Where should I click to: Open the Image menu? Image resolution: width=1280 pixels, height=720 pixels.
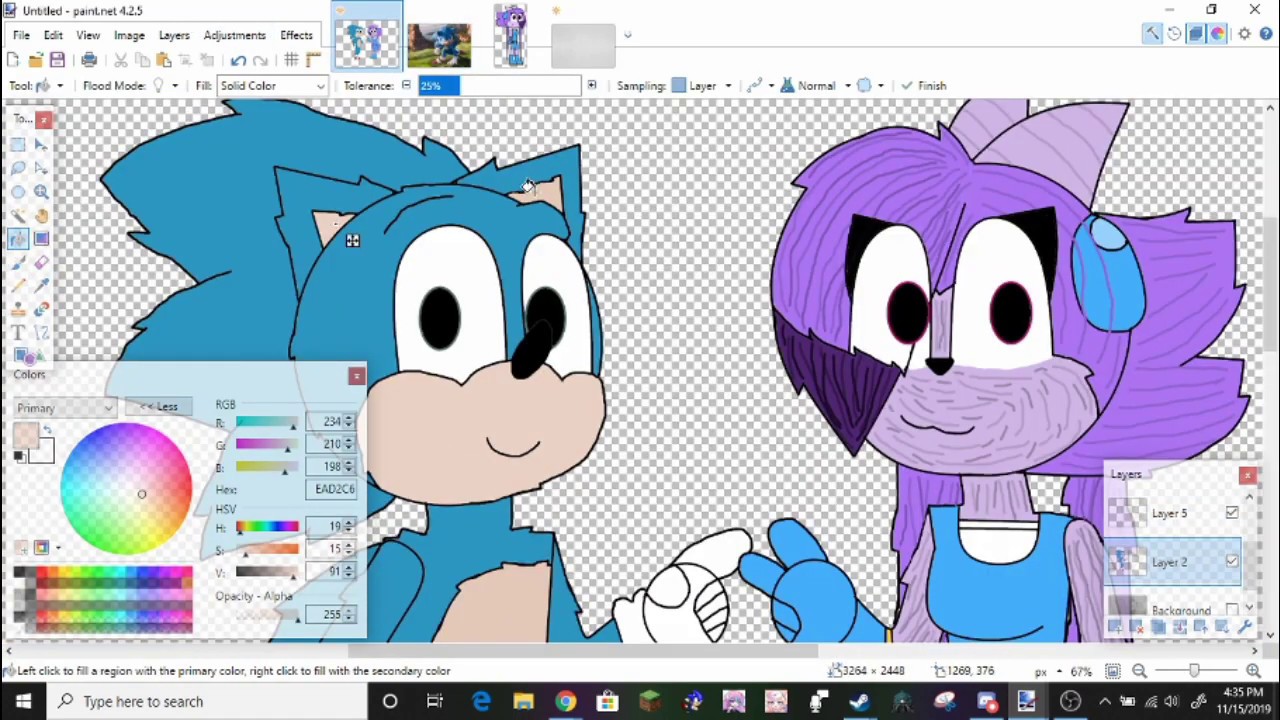129,35
